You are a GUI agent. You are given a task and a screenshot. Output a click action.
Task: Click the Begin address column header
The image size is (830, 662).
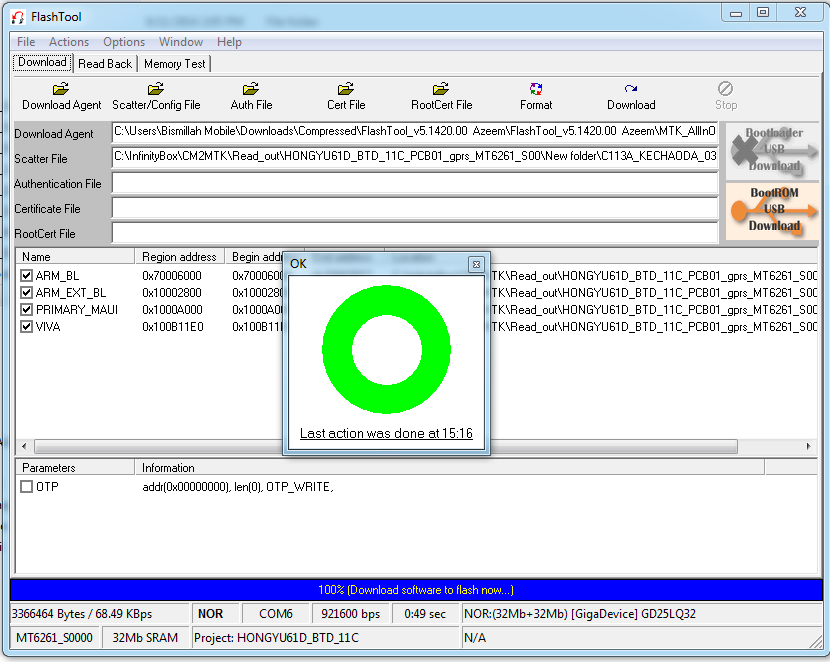pos(255,257)
